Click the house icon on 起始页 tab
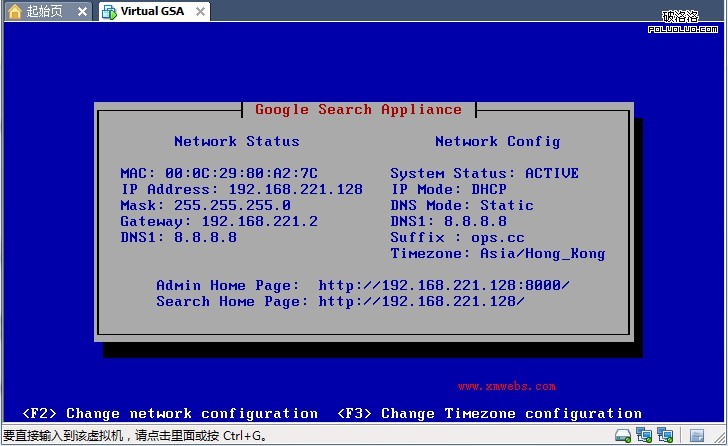The height and width of the screenshot is (446, 728). (x=15, y=12)
